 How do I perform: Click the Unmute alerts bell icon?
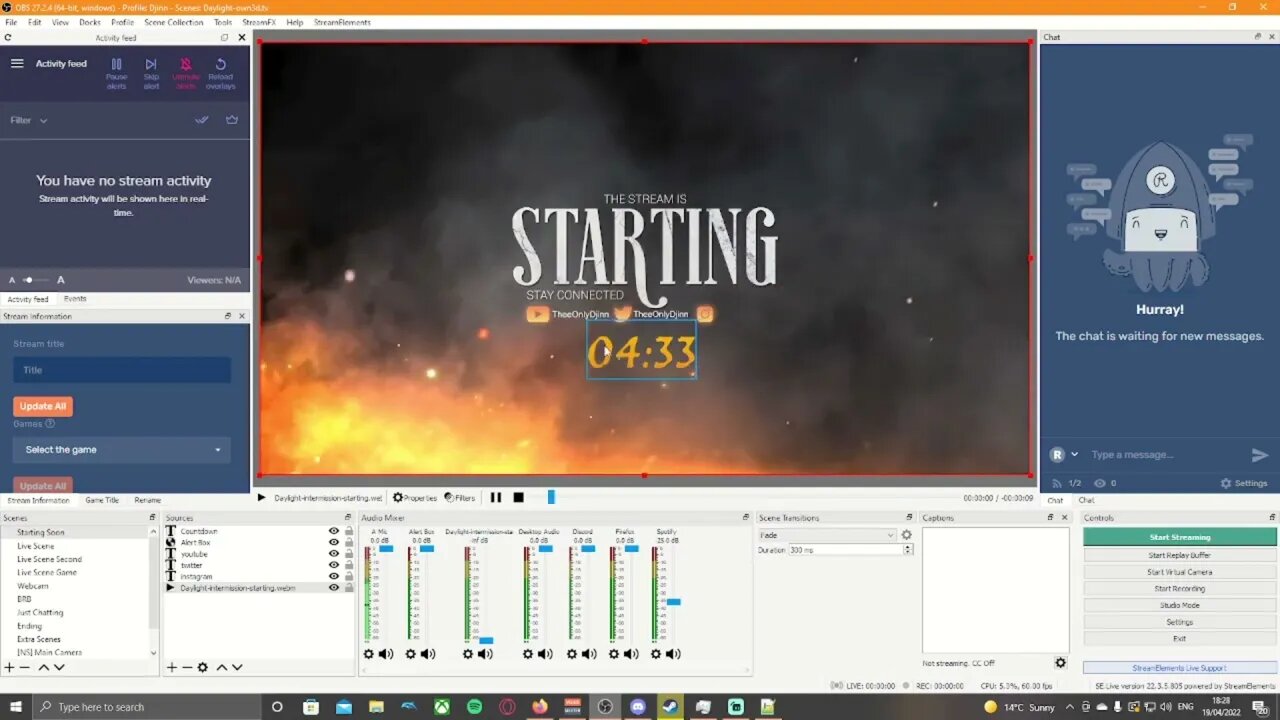tap(185, 65)
